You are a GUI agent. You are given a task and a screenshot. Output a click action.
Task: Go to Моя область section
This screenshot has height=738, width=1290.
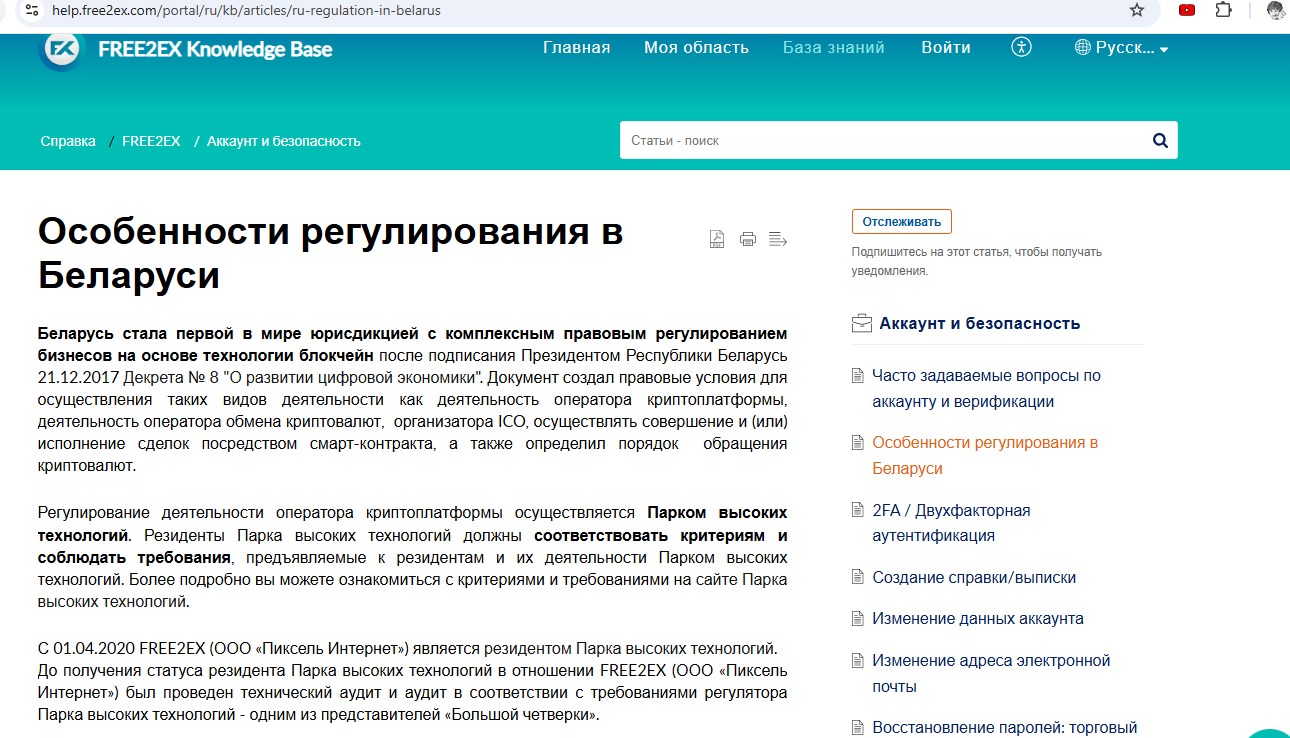(x=696, y=48)
